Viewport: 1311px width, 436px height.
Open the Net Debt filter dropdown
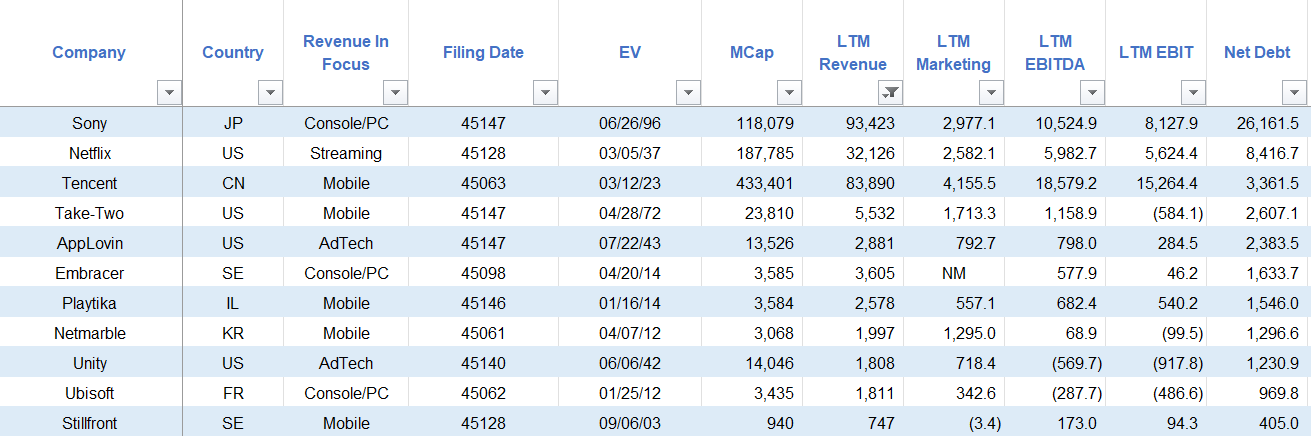(1294, 93)
